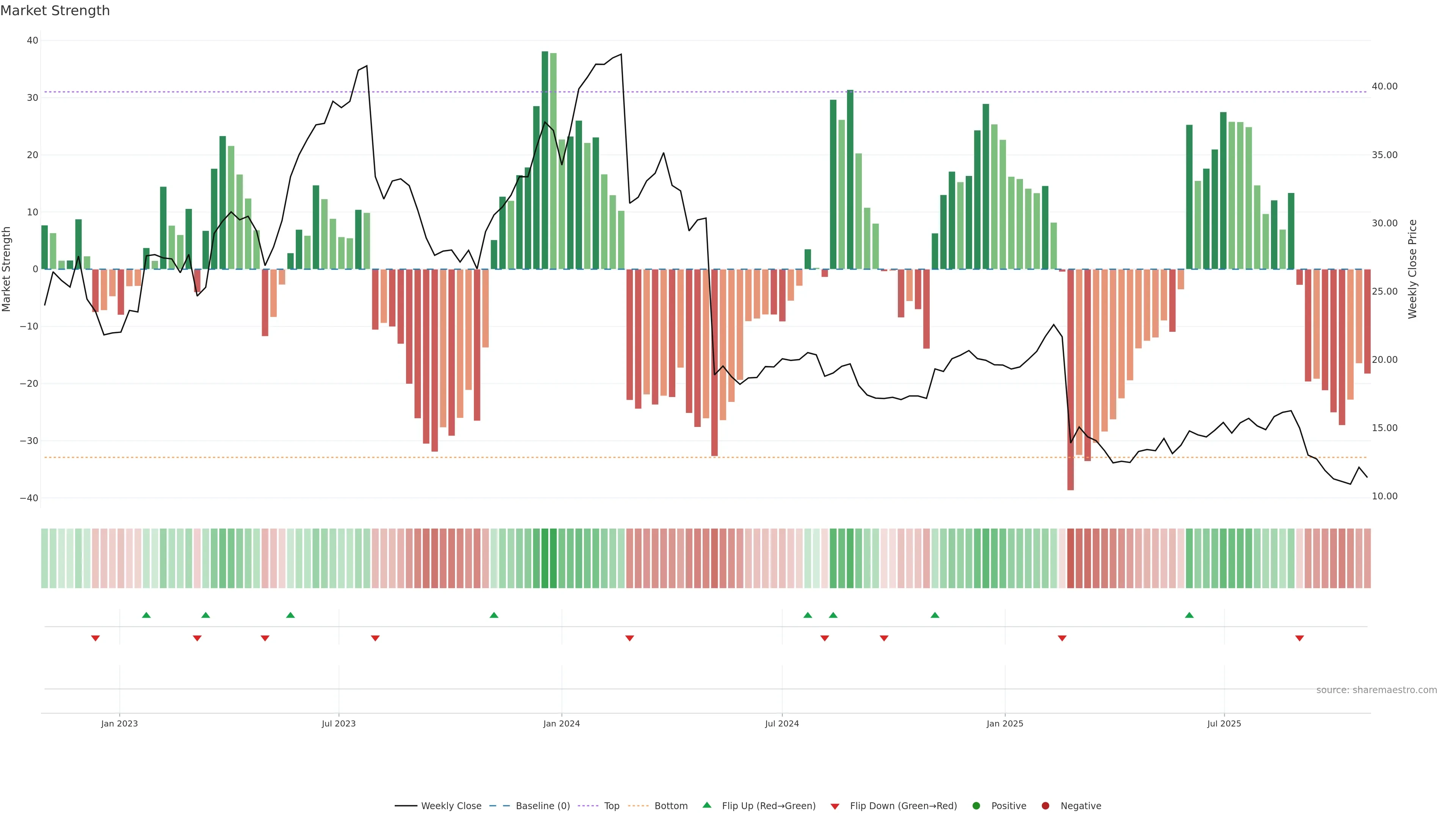Click the Jan 2024 x-axis label

coord(561,723)
